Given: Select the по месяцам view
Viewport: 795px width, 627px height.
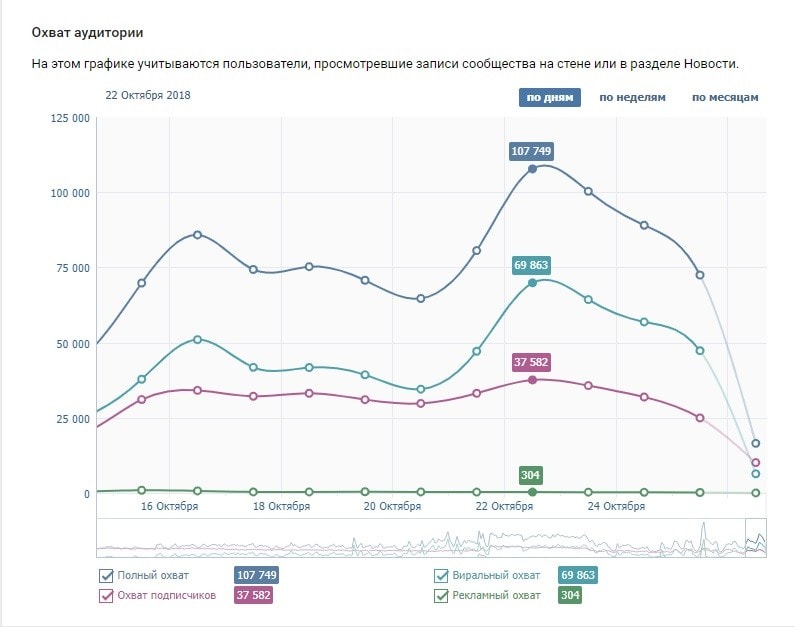Looking at the screenshot, I should coord(725,97).
